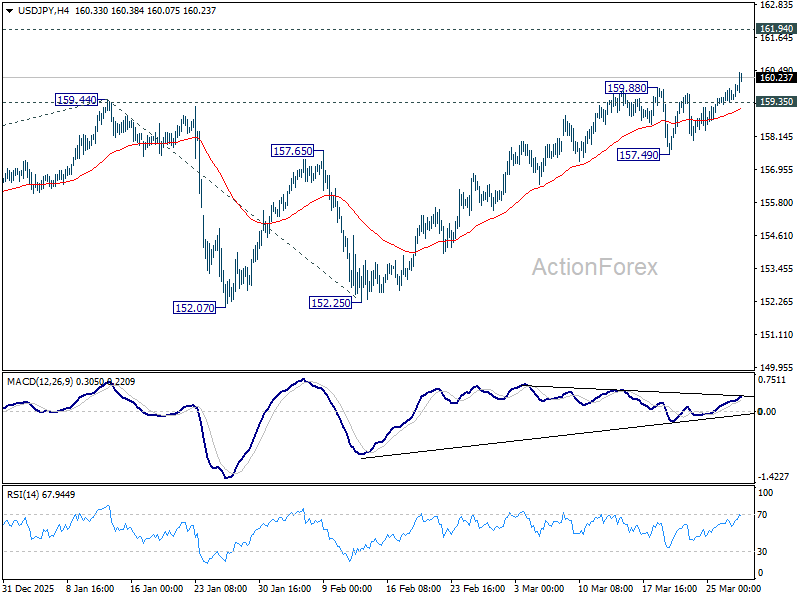This screenshot has width=800, height=600.
Task: Click the 159.880 price annotation label
Action: [x=624, y=87]
